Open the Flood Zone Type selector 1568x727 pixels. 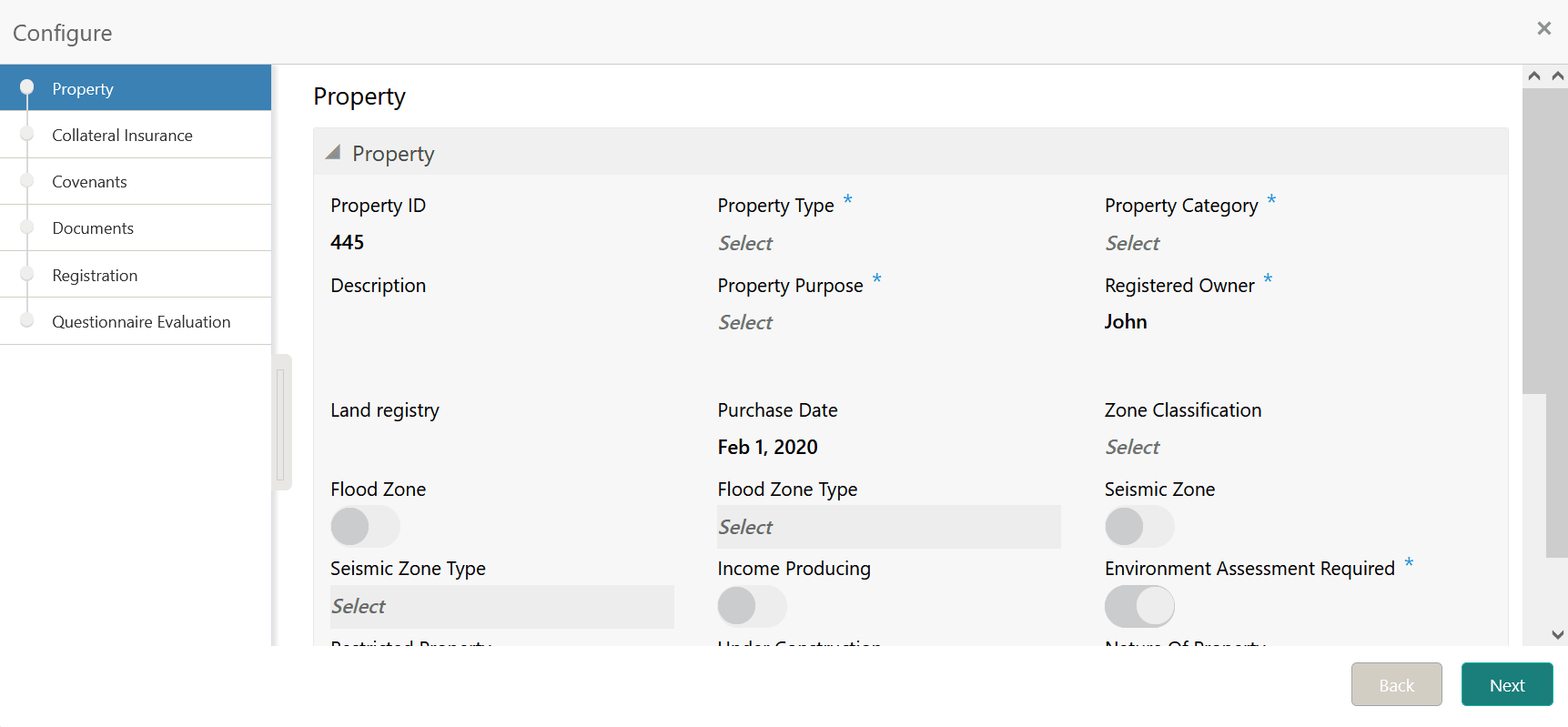[x=888, y=527]
